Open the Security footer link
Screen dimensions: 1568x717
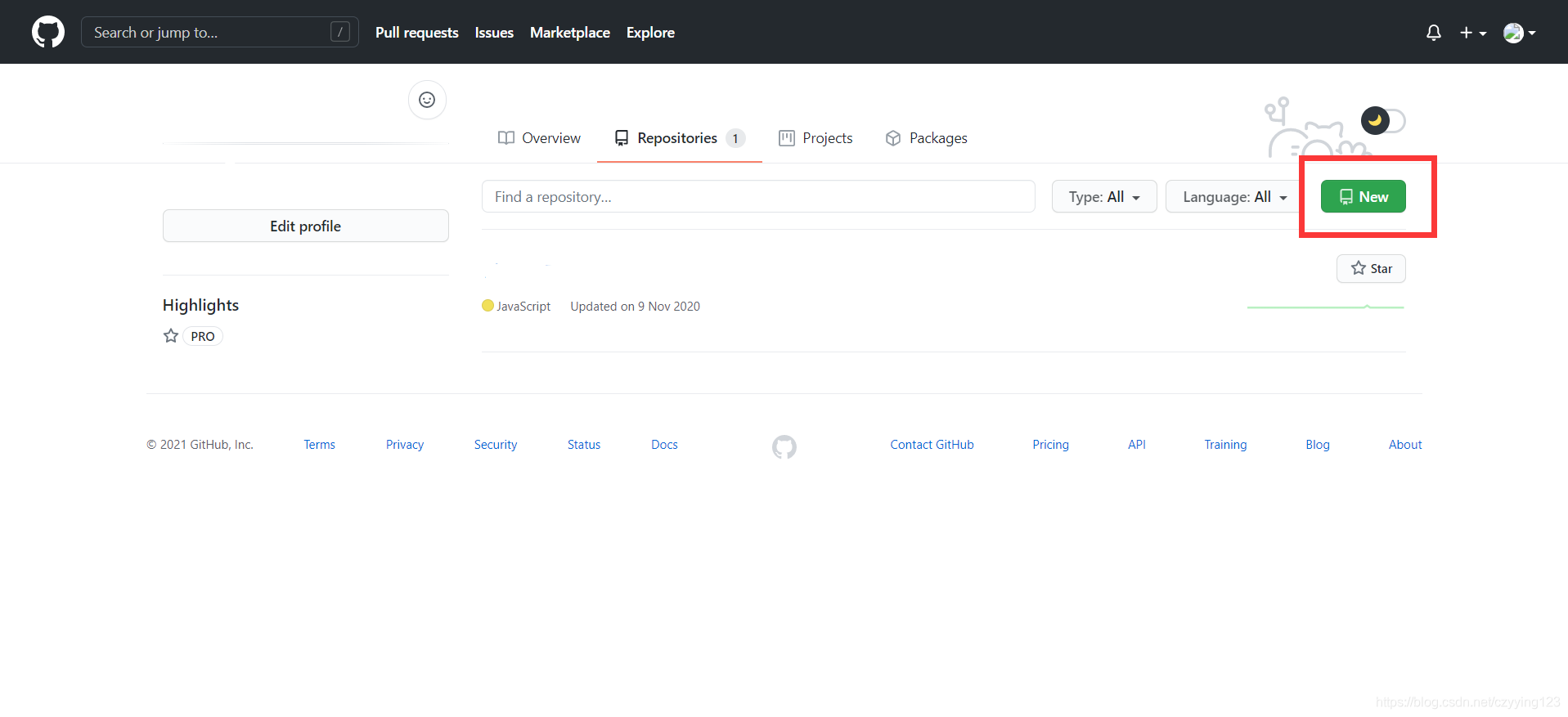tap(496, 445)
